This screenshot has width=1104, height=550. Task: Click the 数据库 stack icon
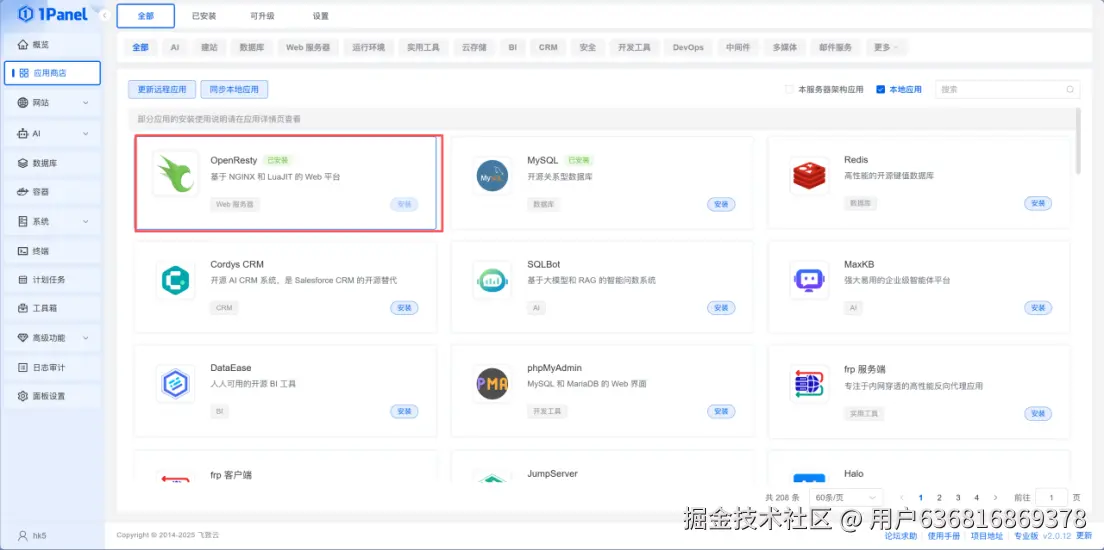coord(23,163)
